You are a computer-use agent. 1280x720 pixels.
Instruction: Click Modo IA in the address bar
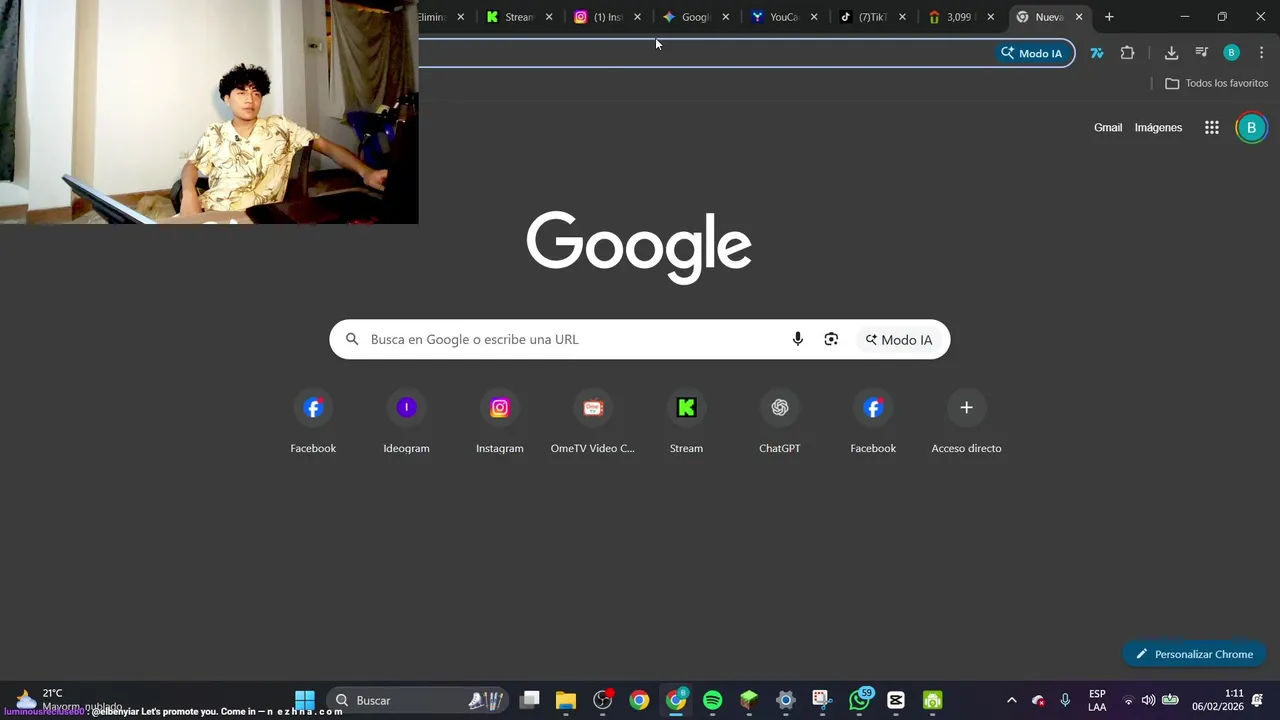point(1033,53)
